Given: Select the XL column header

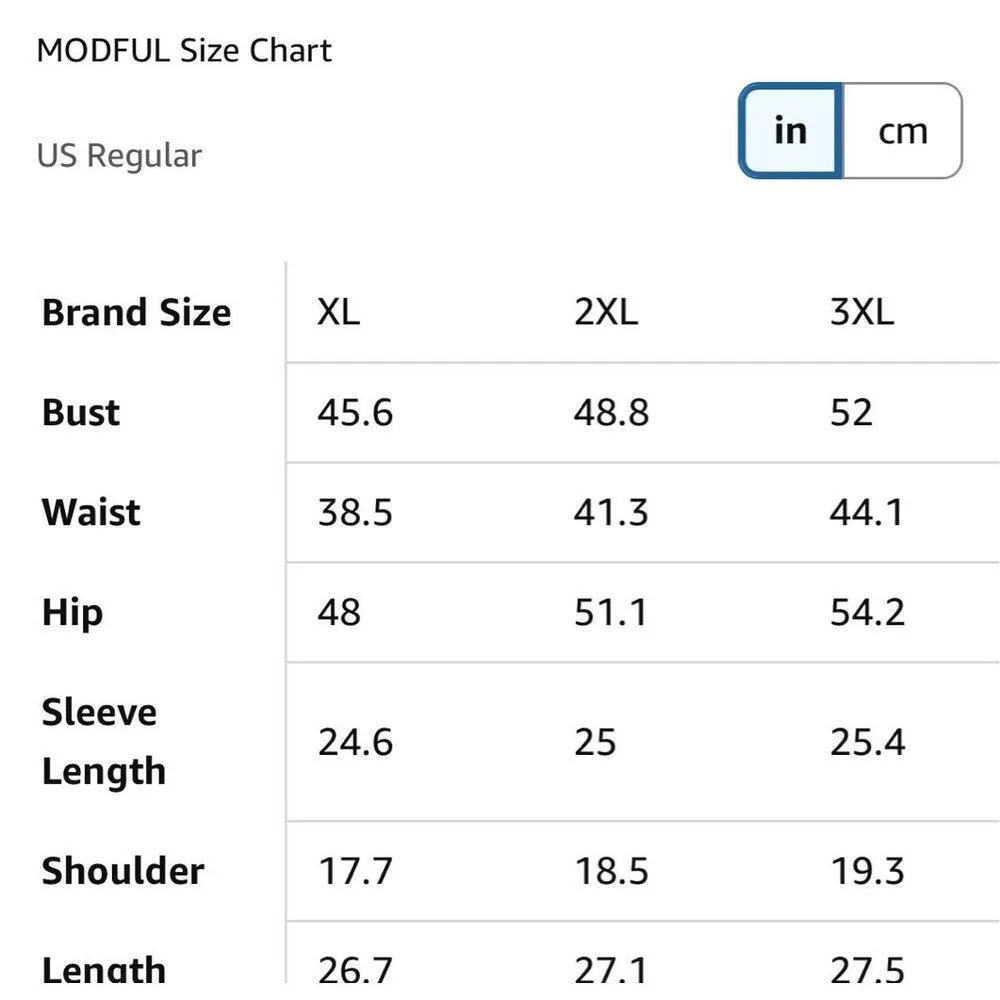Looking at the screenshot, I should coord(338,313).
